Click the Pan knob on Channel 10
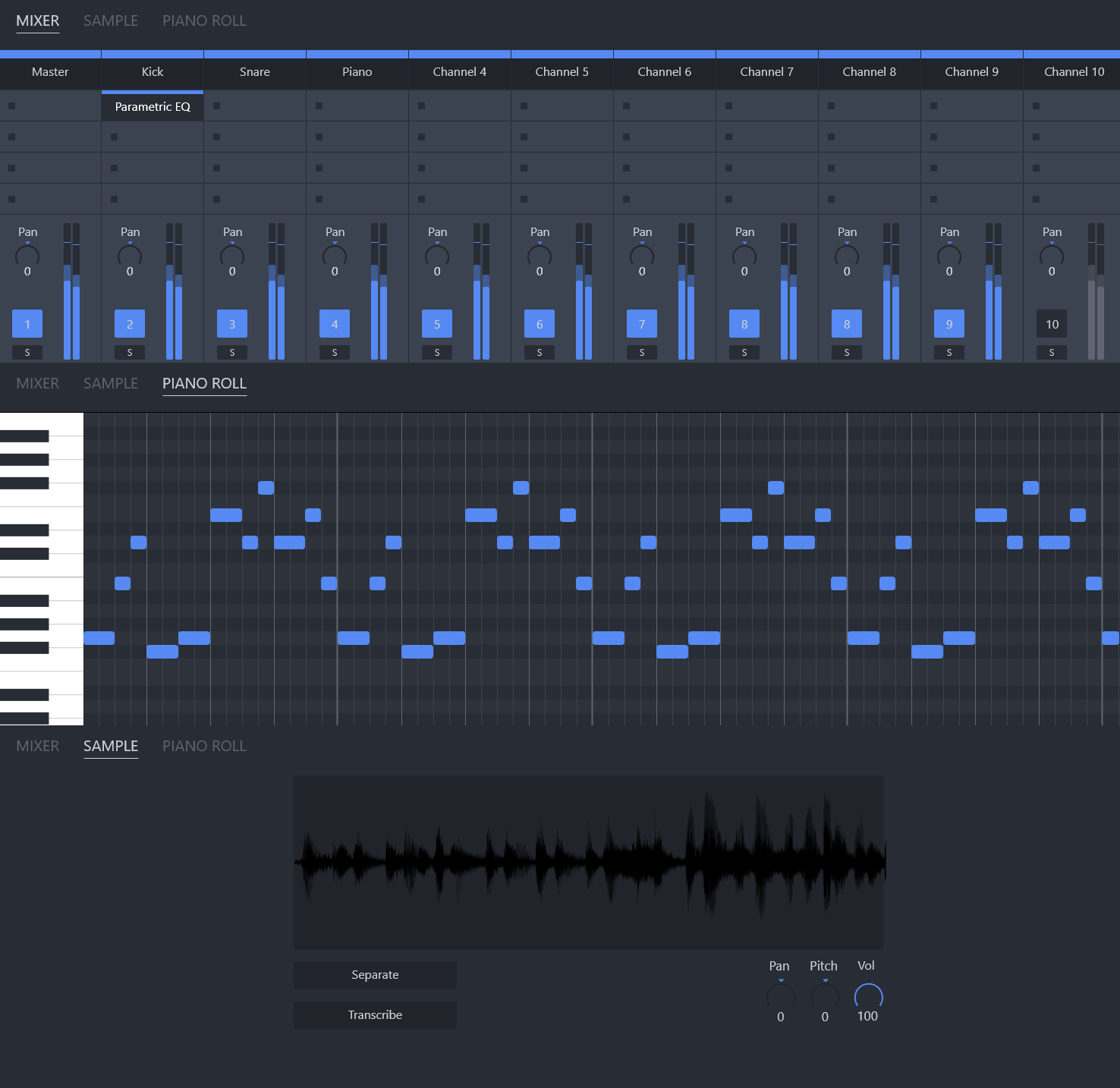The width and height of the screenshot is (1120, 1088). tap(1052, 256)
